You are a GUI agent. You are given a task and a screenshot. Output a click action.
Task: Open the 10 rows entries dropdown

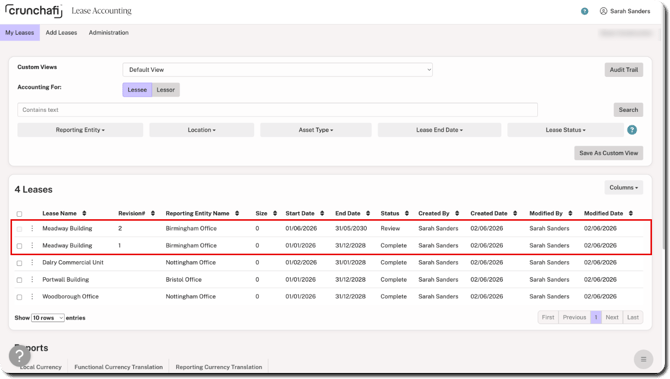(x=48, y=318)
